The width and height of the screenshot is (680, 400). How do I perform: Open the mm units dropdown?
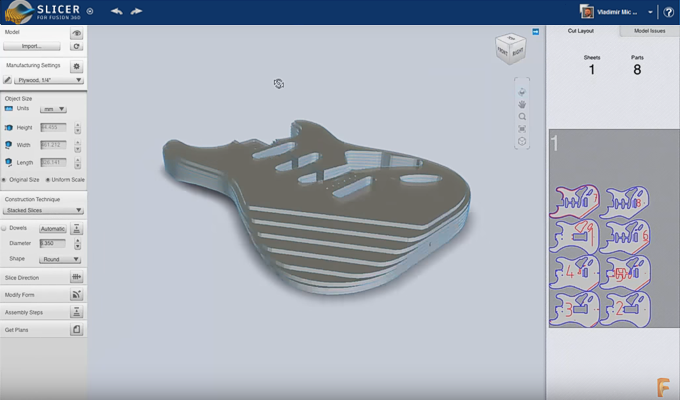pos(55,109)
